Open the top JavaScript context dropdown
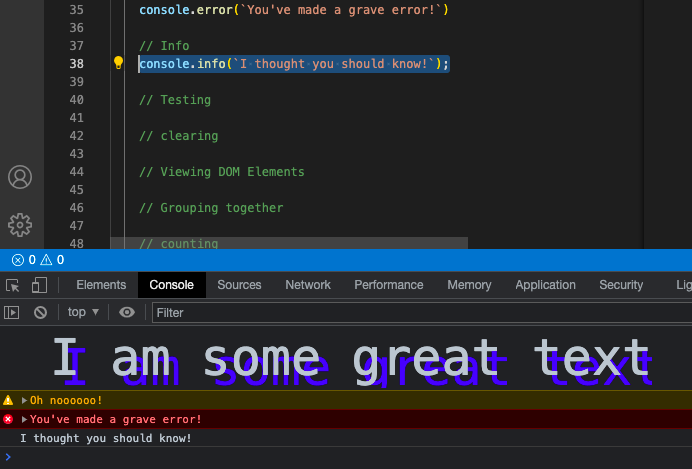Viewport: 692px width, 469px height. tap(83, 312)
